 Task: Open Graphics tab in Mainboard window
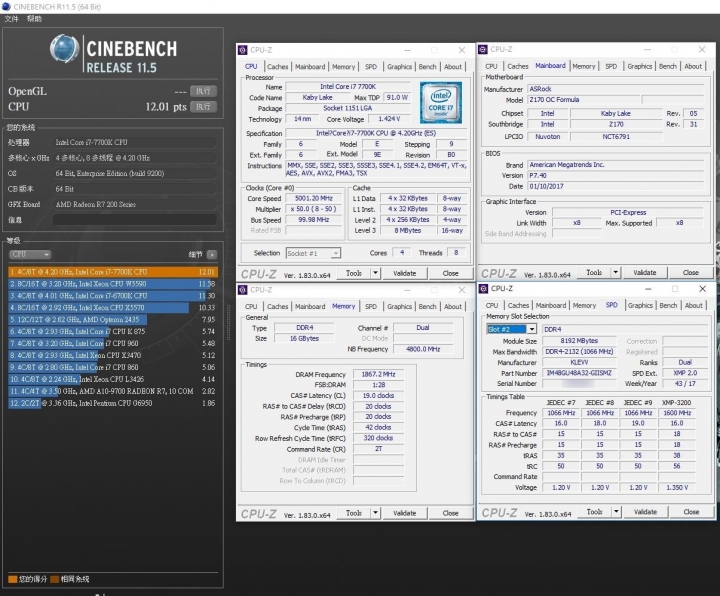point(640,67)
